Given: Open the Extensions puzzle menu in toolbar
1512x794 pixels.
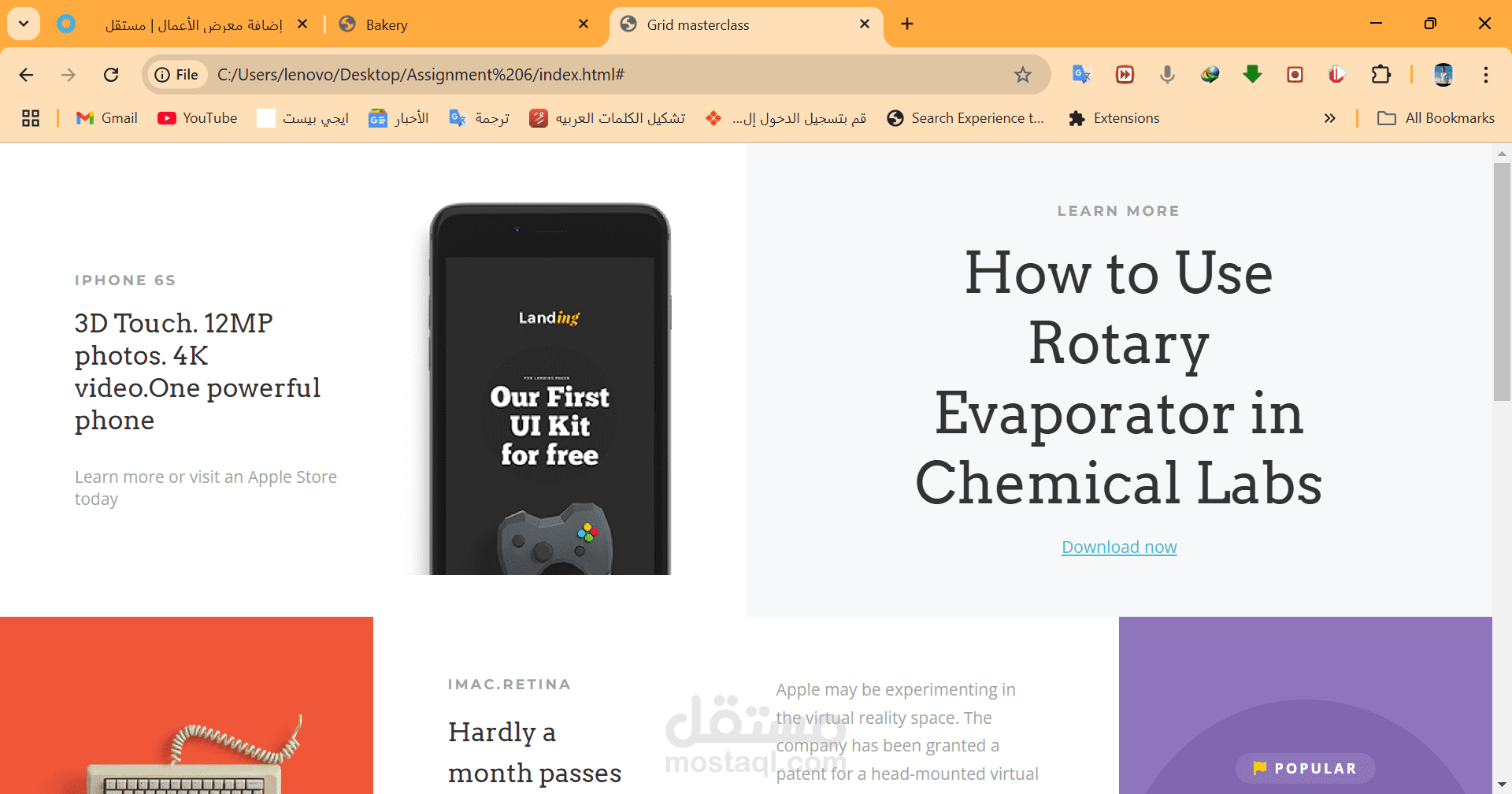Looking at the screenshot, I should pyautogui.click(x=1380, y=75).
